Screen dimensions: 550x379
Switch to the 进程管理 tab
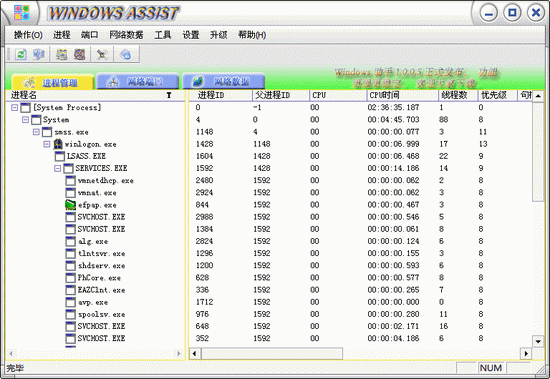[x=53, y=82]
